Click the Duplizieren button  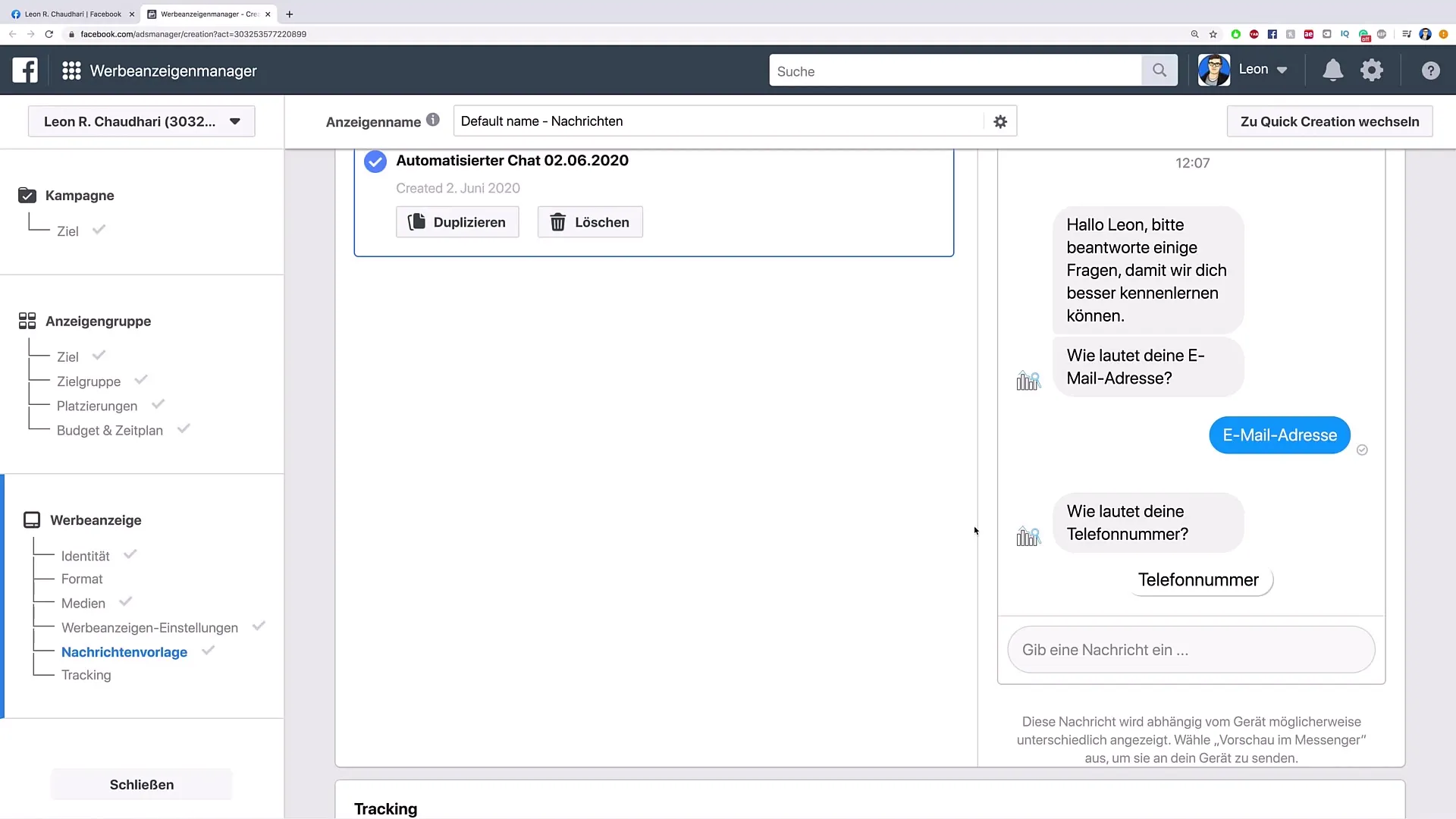tap(457, 222)
